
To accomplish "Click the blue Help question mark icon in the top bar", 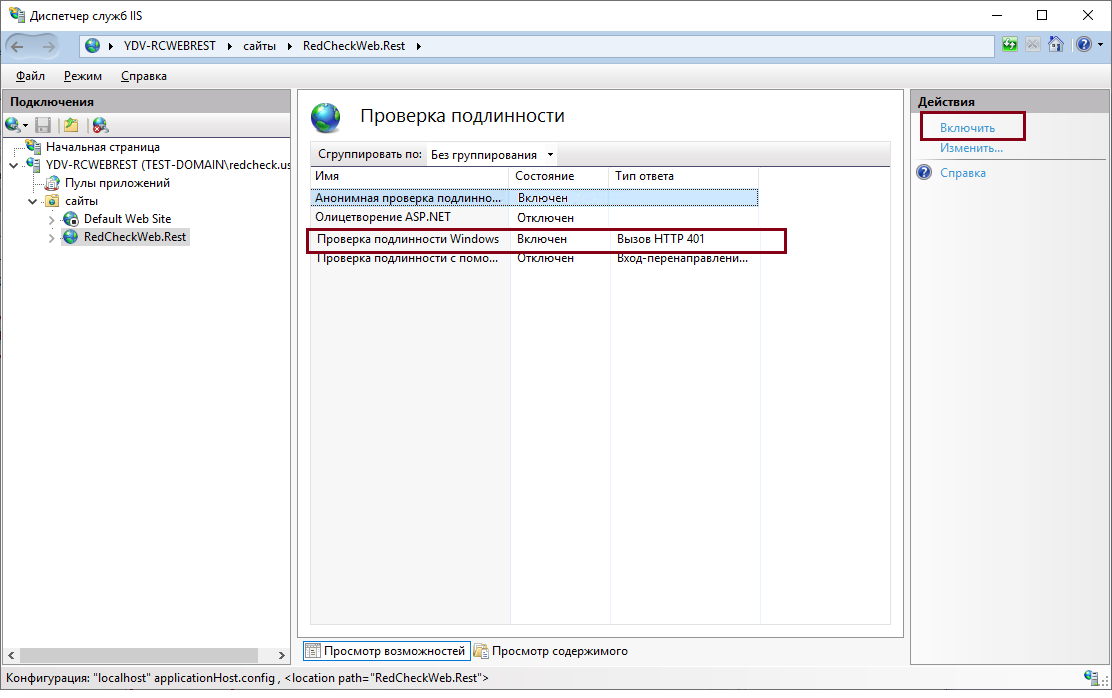I will (1082, 45).
